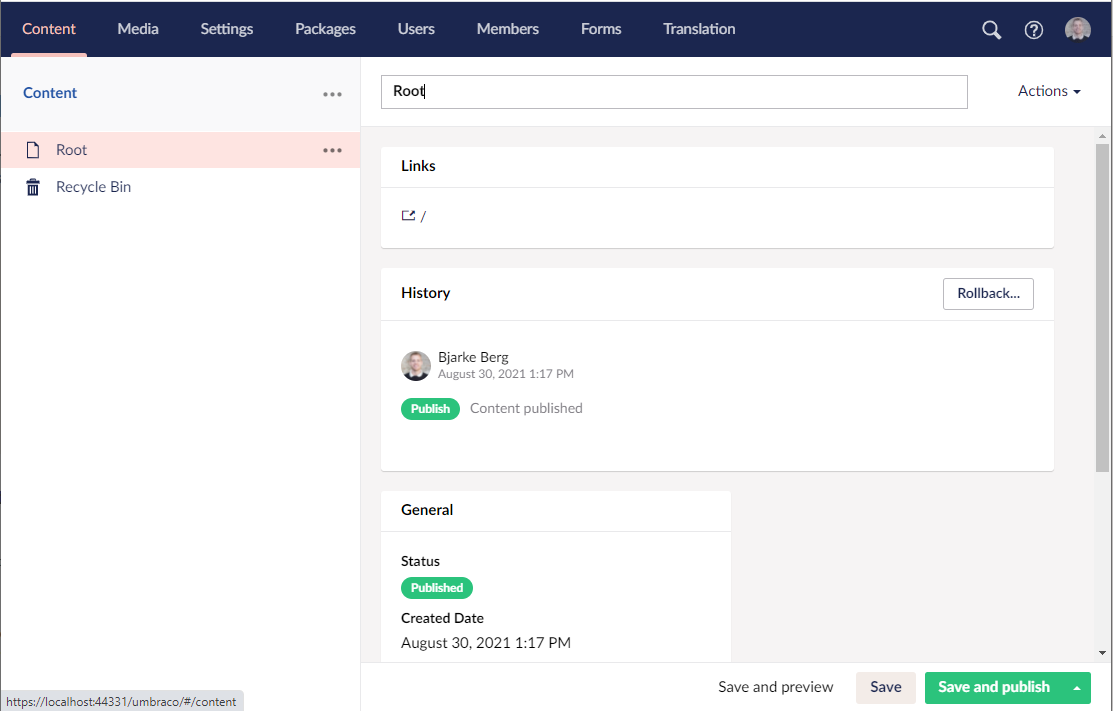Click Bjarke Berg's avatar in History
The image size is (1113, 711).
(416, 366)
